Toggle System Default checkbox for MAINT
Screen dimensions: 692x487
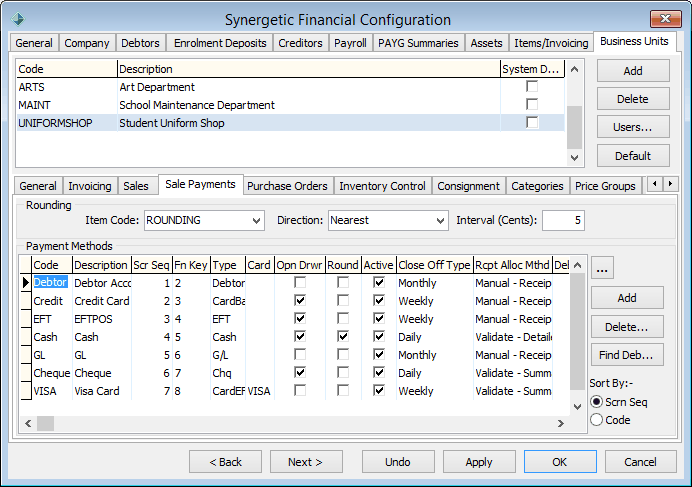click(x=532, y=105)
